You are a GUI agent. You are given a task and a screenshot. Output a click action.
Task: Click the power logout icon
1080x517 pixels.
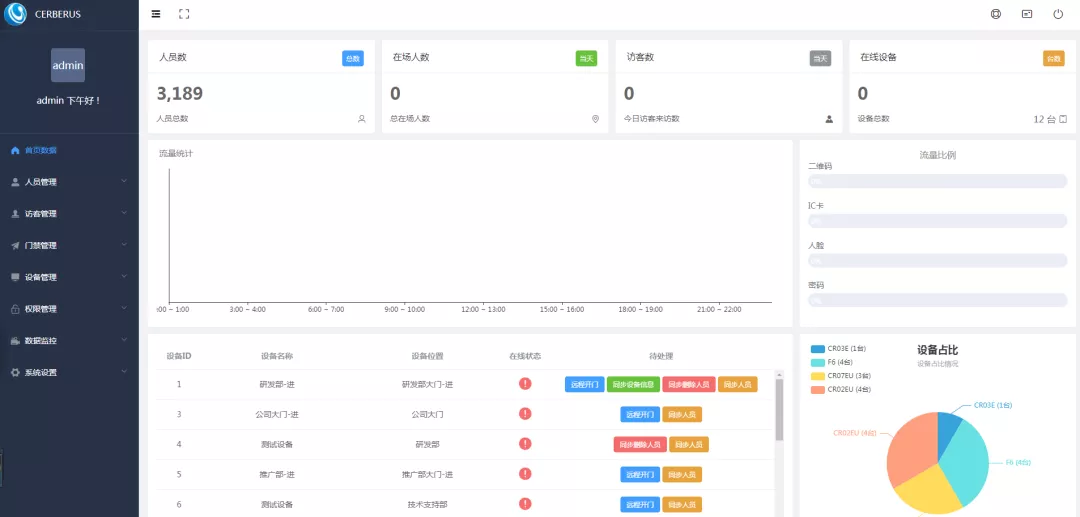(1058, 14)
